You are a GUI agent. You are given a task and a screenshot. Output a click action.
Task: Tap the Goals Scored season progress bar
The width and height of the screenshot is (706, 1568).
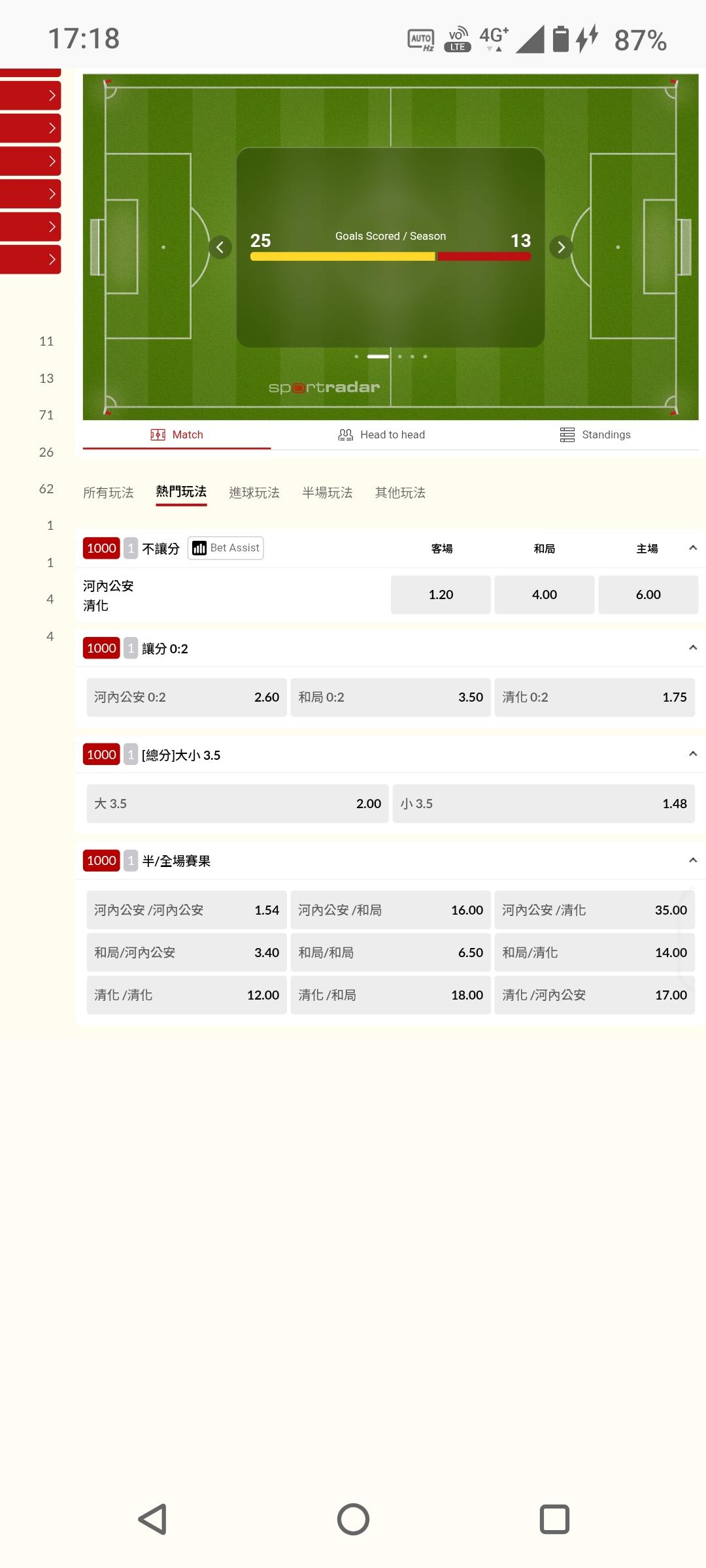click(390, 257)
